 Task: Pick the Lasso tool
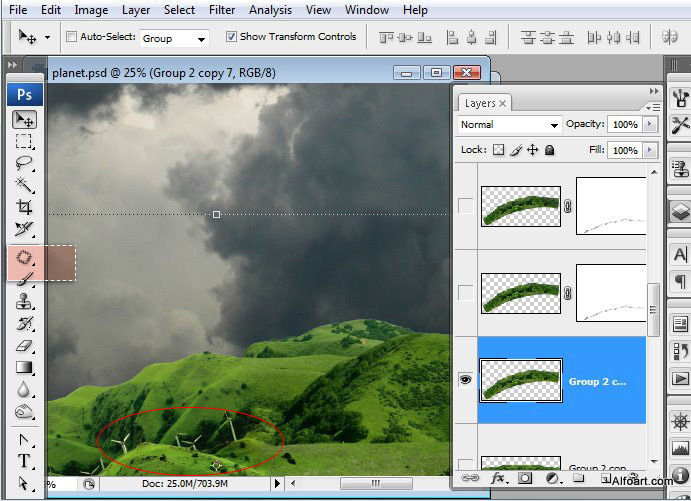click(x=24, y=164)
